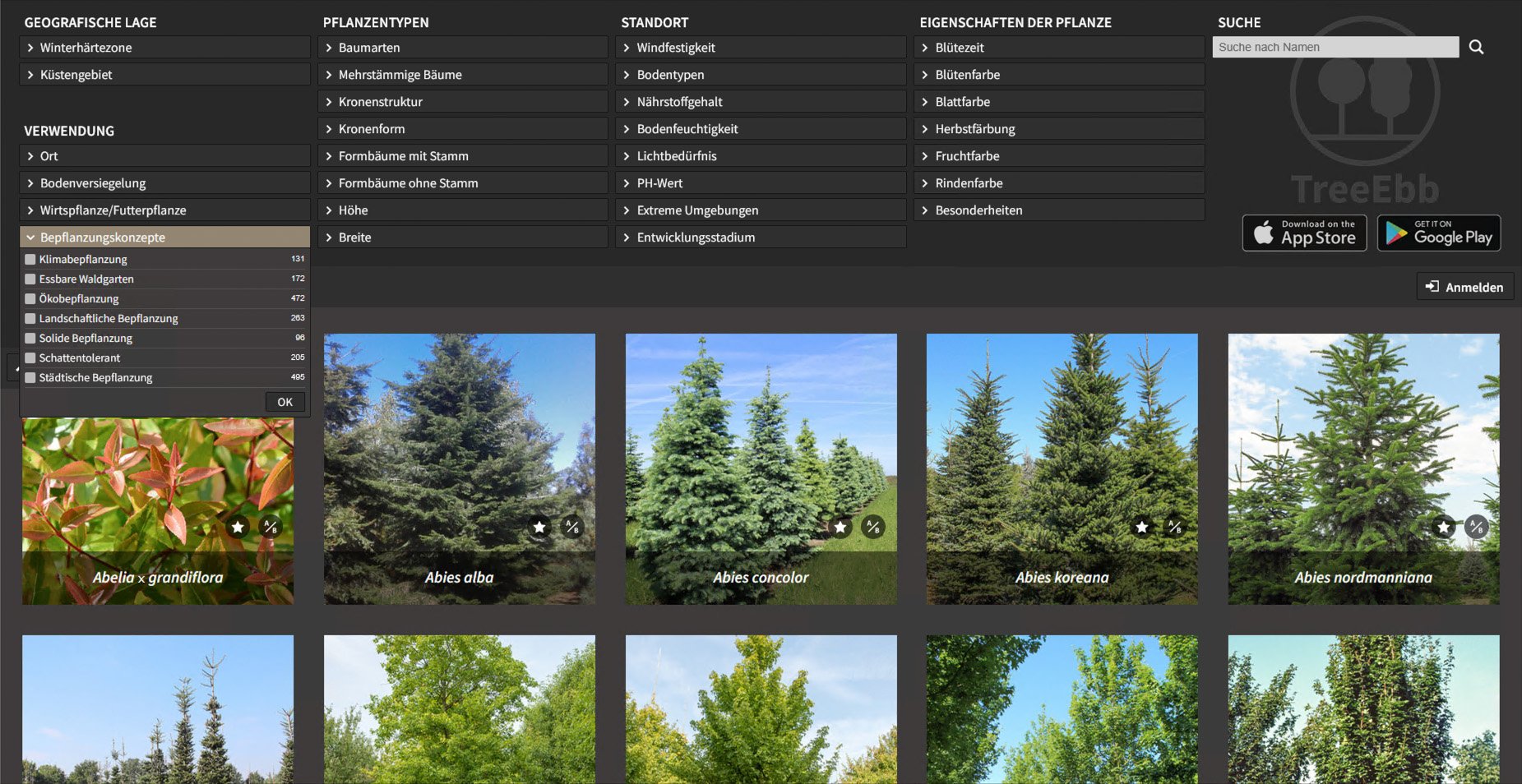1522x784 pixels.
Task: Compare Abelia x grandiflora using A/B icon
Action: [x=271, y=527]
